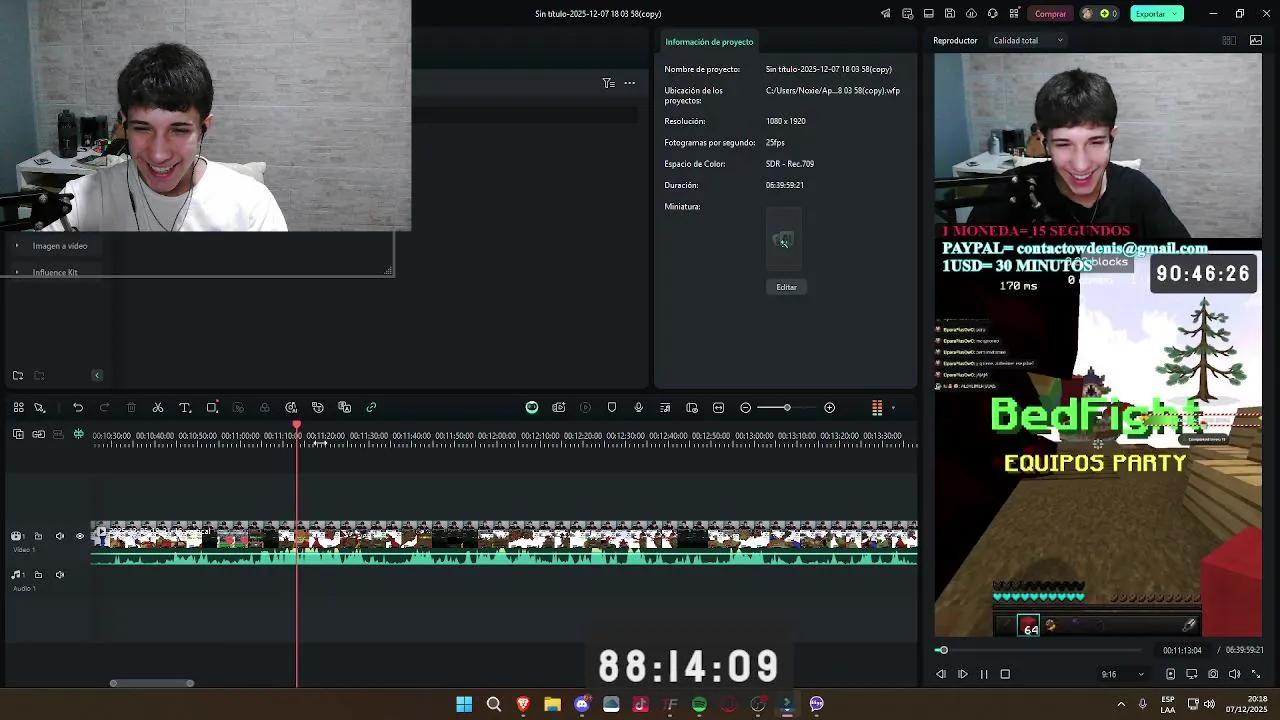Open the track layout grid icon

[18, 408]
